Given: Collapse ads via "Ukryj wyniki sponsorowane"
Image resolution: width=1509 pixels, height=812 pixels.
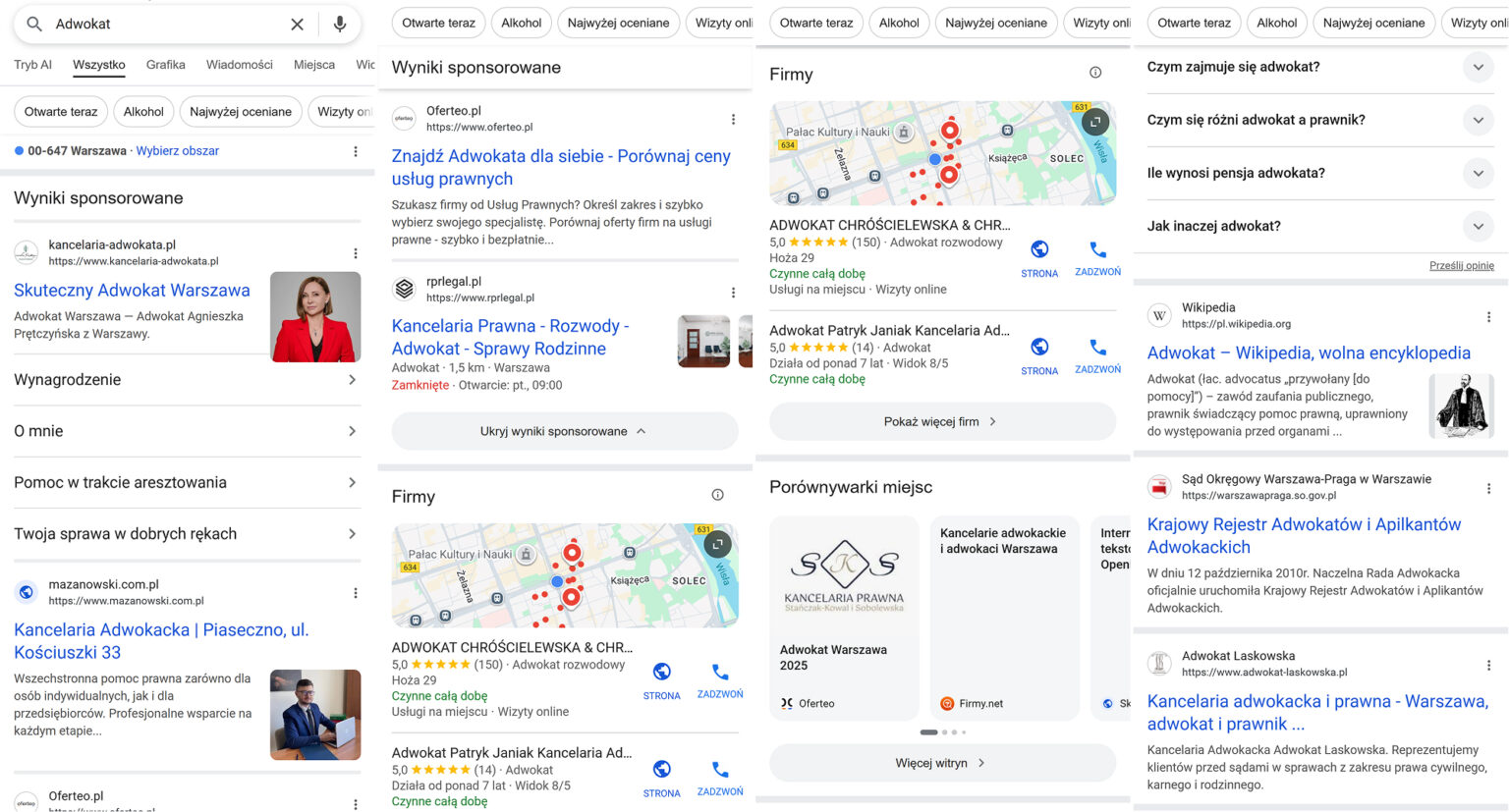Looking at the screenshot, I should click(x=564, y=431).
